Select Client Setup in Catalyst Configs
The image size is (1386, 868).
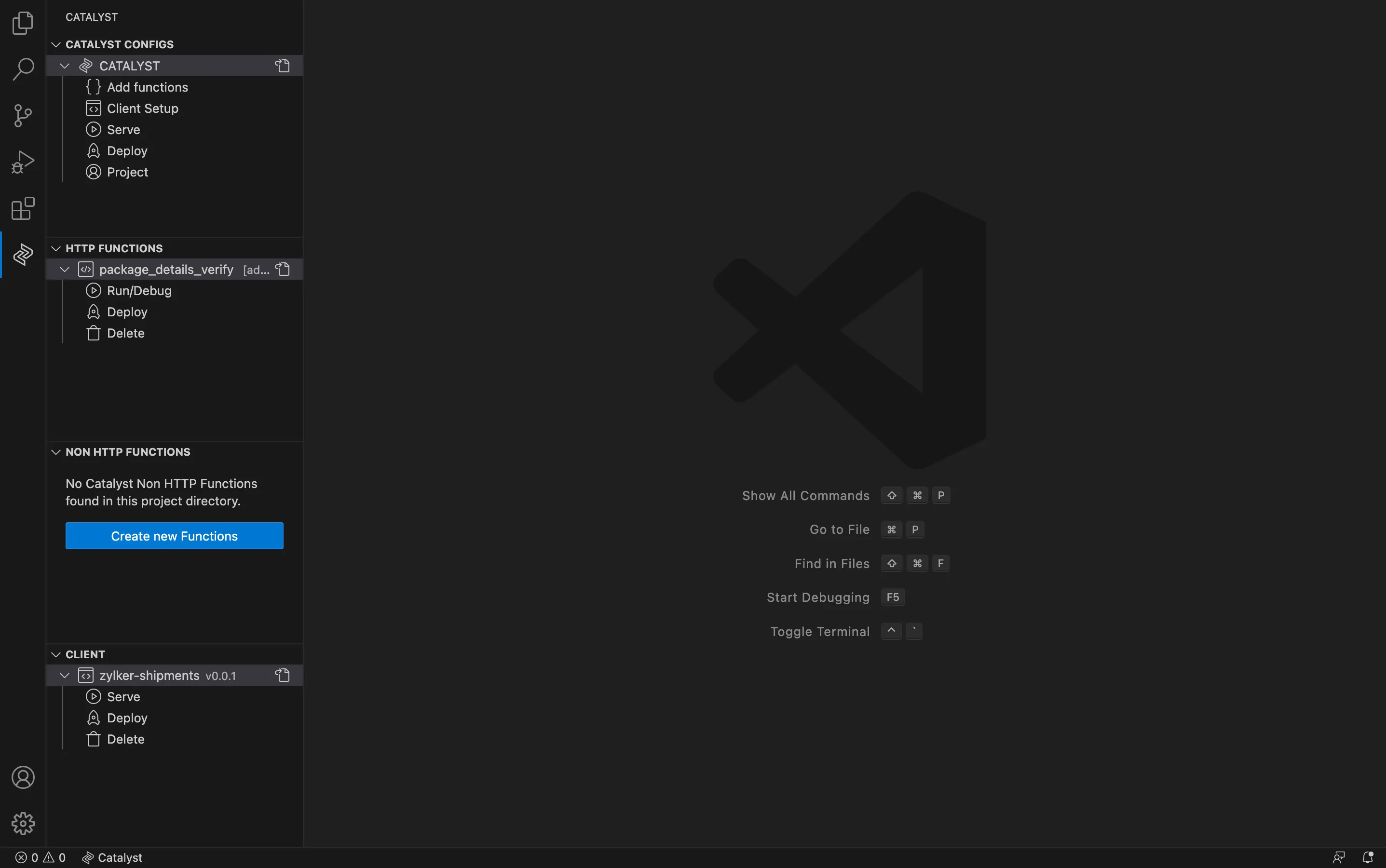[175, 108]
